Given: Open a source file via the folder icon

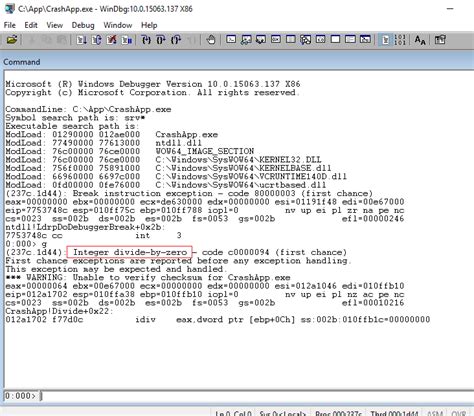Looking at the screenshot, I should tap(12, 40).
